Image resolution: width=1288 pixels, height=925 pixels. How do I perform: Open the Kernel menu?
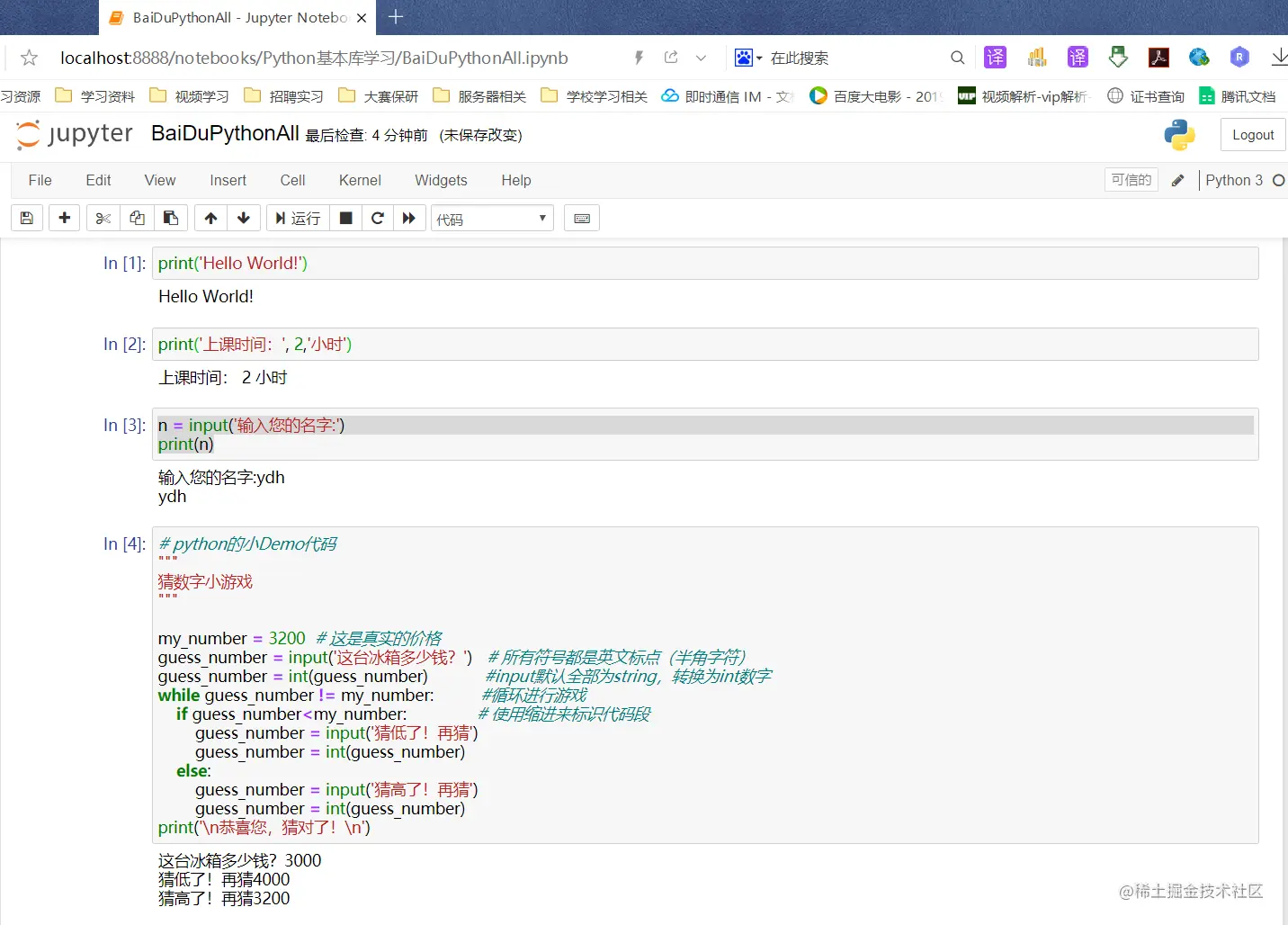[360, 180]
